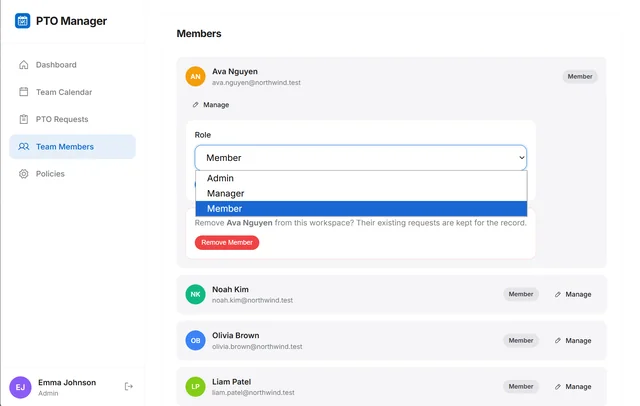Click Manage text for Noah Kim
Image resolution: width=640 pixels, height=406 pixels.
pos(578,294)
